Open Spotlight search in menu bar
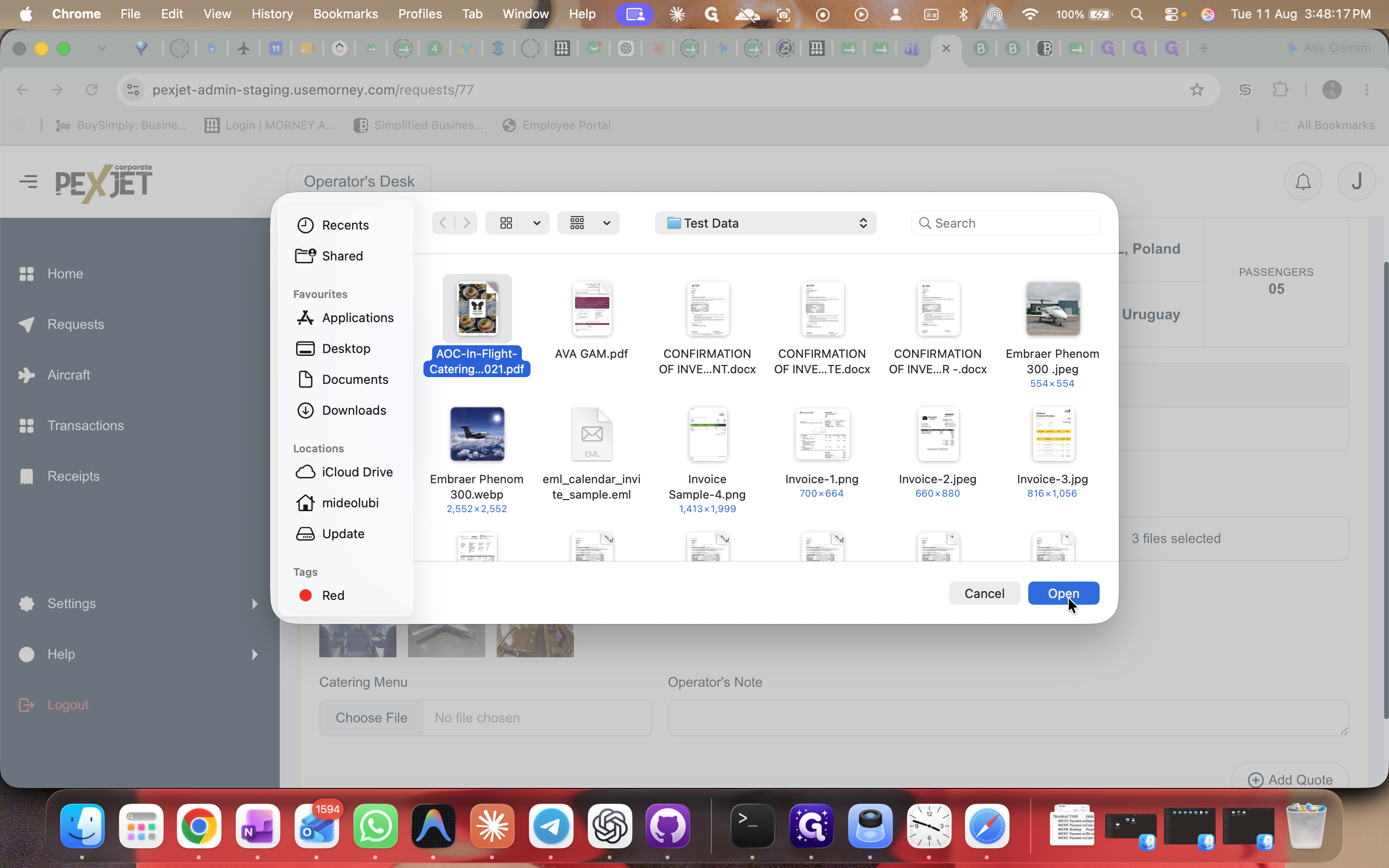 tap(1136, 14)
